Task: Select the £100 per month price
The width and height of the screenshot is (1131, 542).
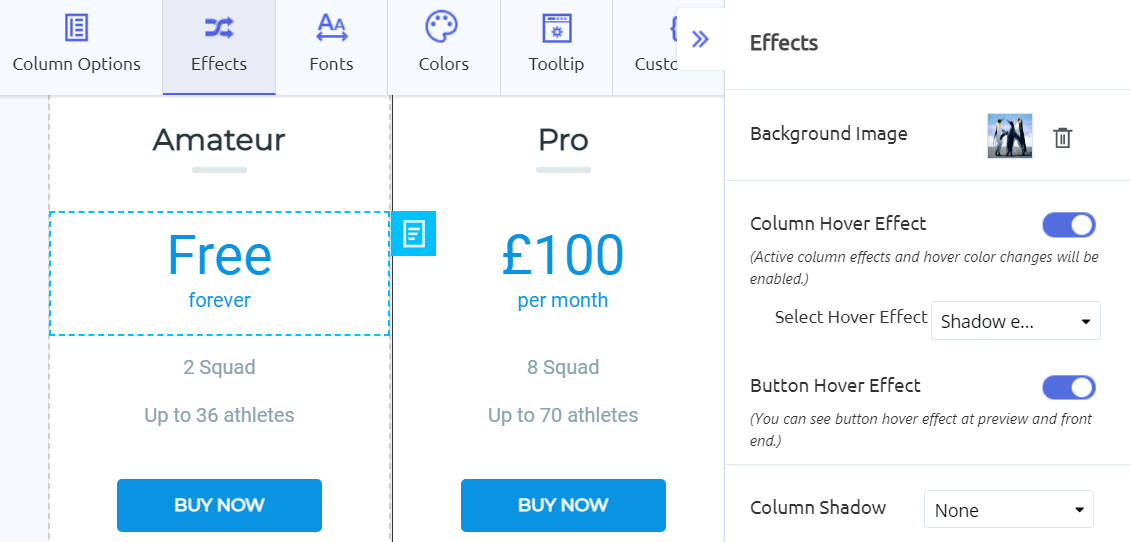Action: (x=563, y=270)
